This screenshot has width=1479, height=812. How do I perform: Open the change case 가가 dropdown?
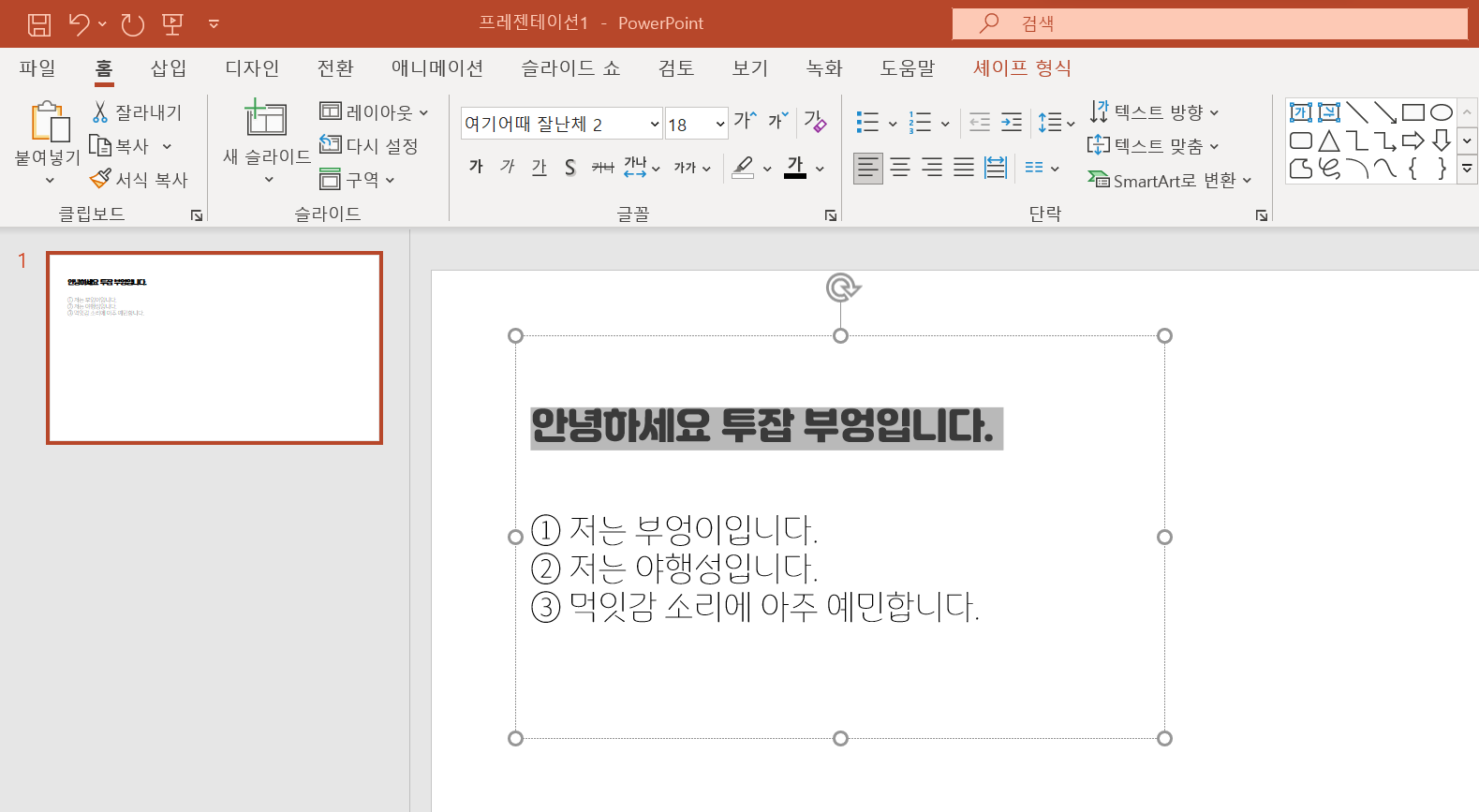692,168
